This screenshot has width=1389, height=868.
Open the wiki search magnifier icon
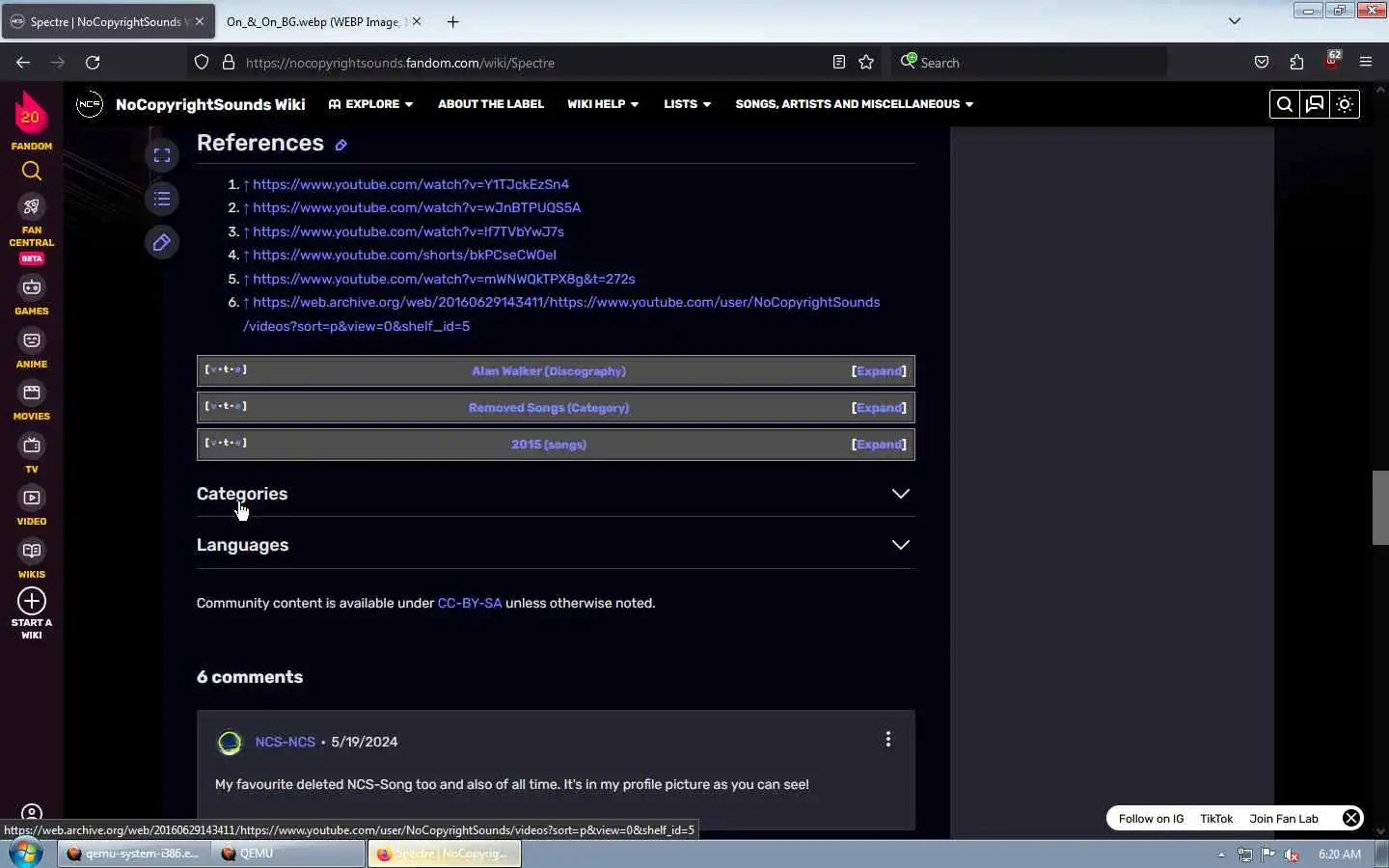coord(1284,104)
